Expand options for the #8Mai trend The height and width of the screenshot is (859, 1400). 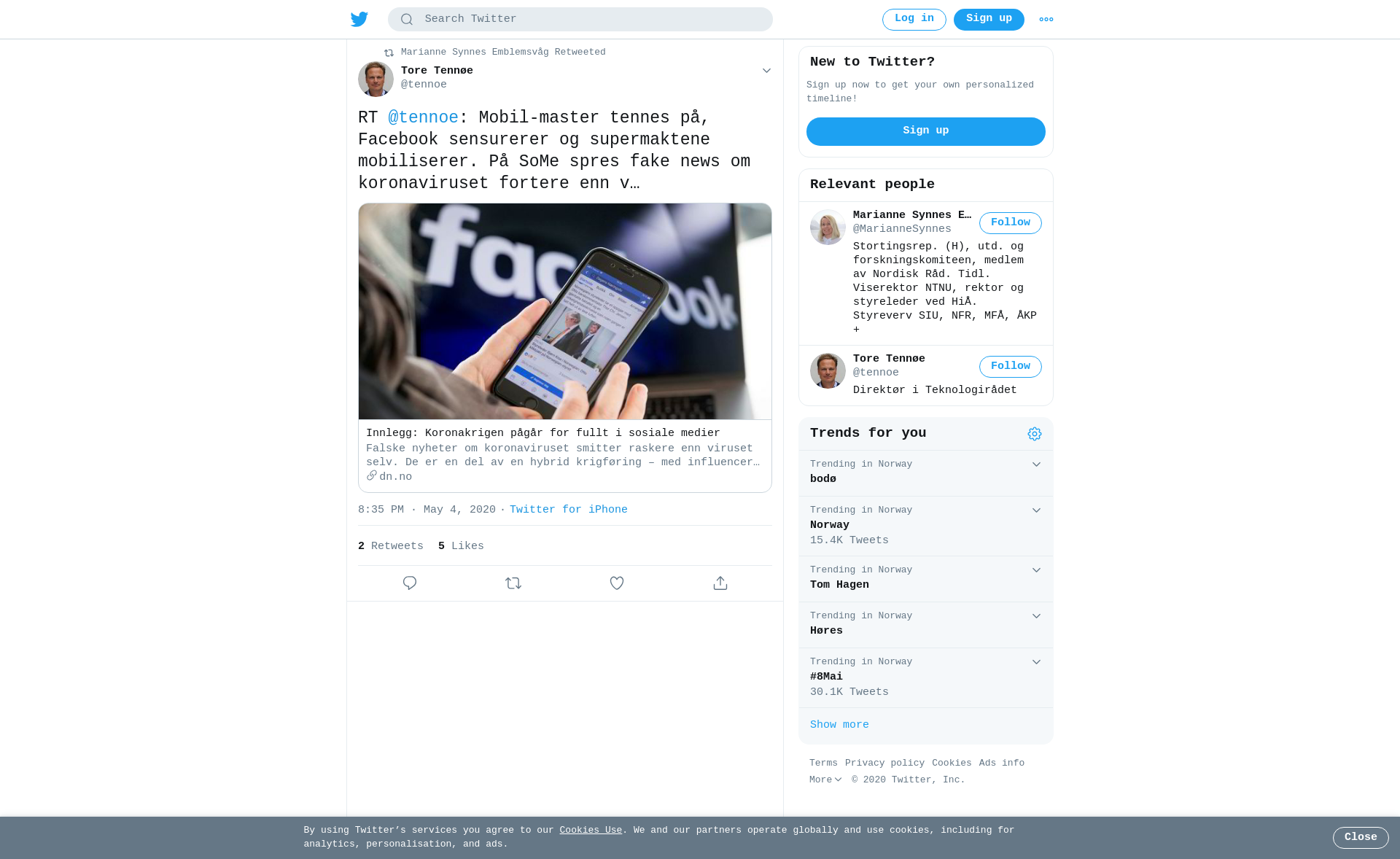[1036, 662]
